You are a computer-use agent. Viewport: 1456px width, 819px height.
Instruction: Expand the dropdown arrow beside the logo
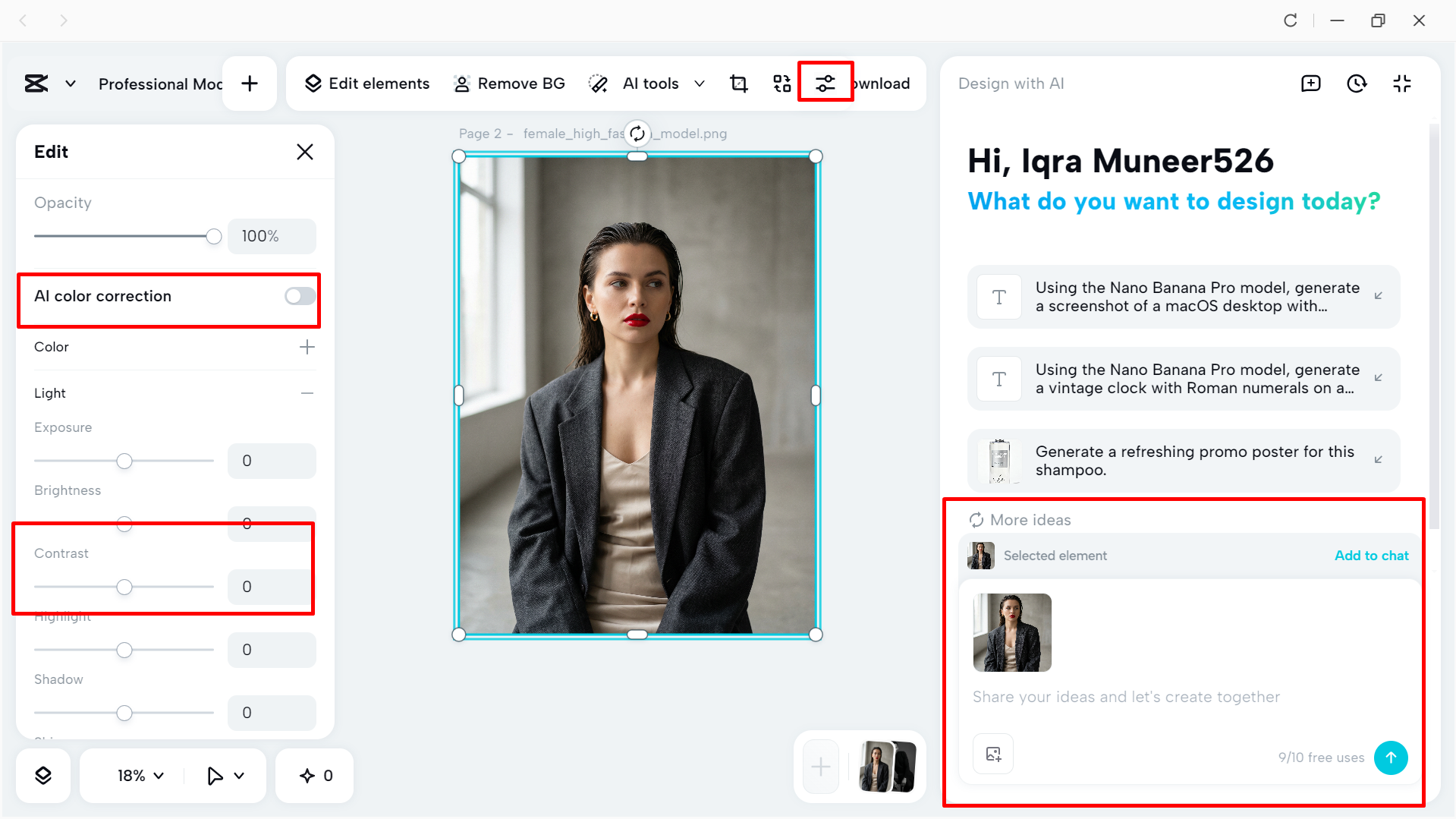point(71,83)
